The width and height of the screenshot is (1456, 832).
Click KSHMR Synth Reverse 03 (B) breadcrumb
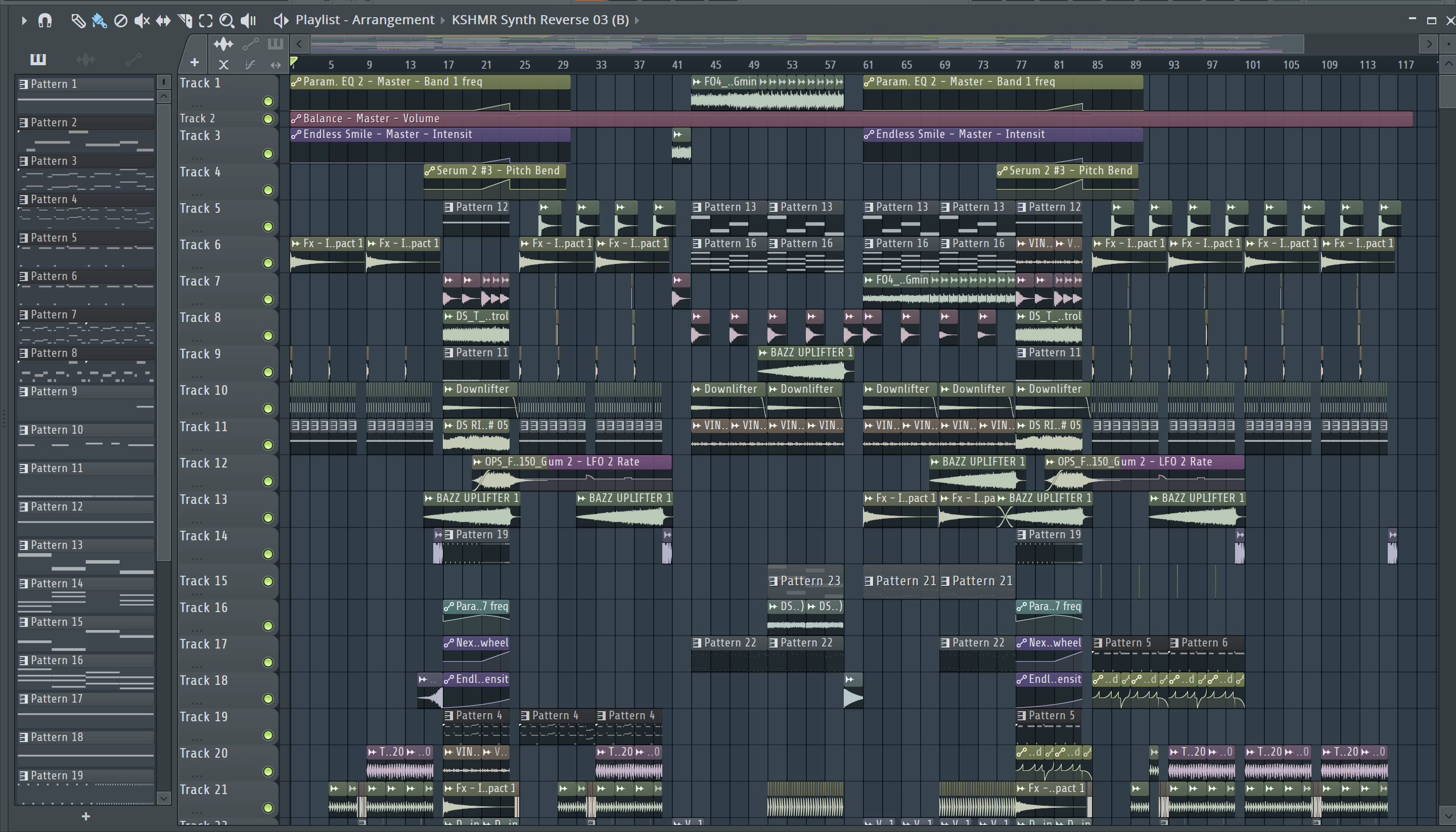click(540, 20)
